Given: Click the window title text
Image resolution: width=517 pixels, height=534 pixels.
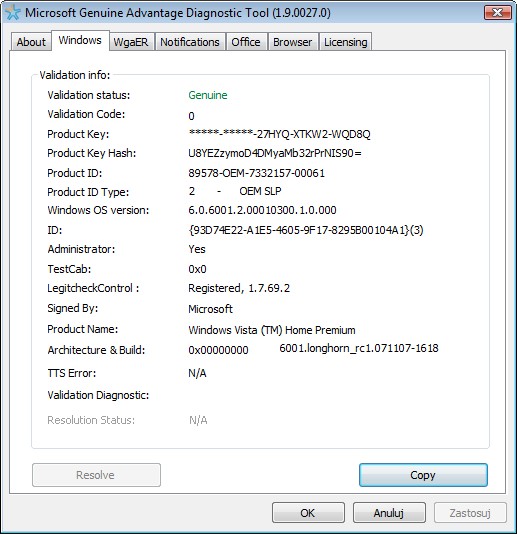Looking at the screenshot, I should (x=178, y=13).
